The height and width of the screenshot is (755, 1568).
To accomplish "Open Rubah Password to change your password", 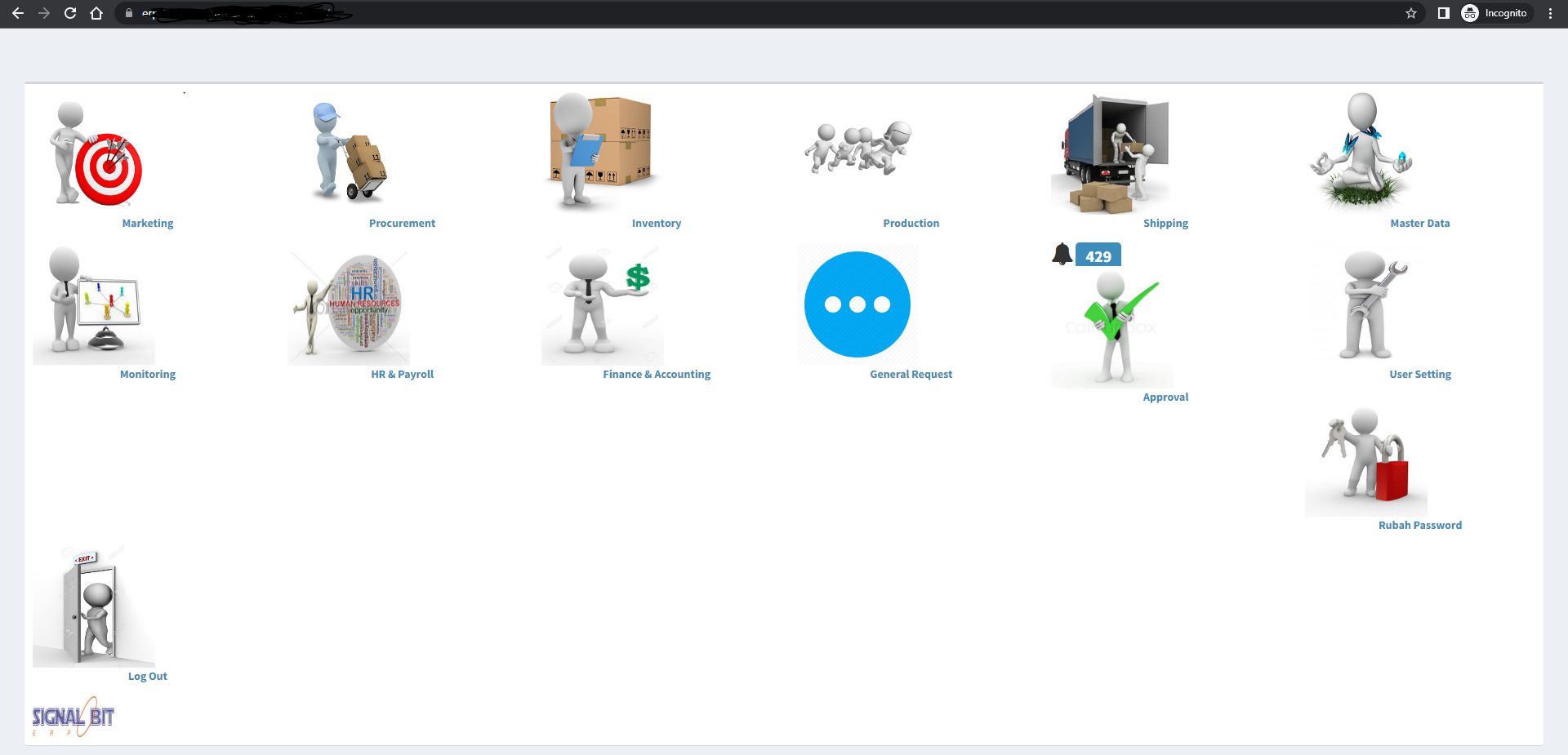I will pos(1365,457).
